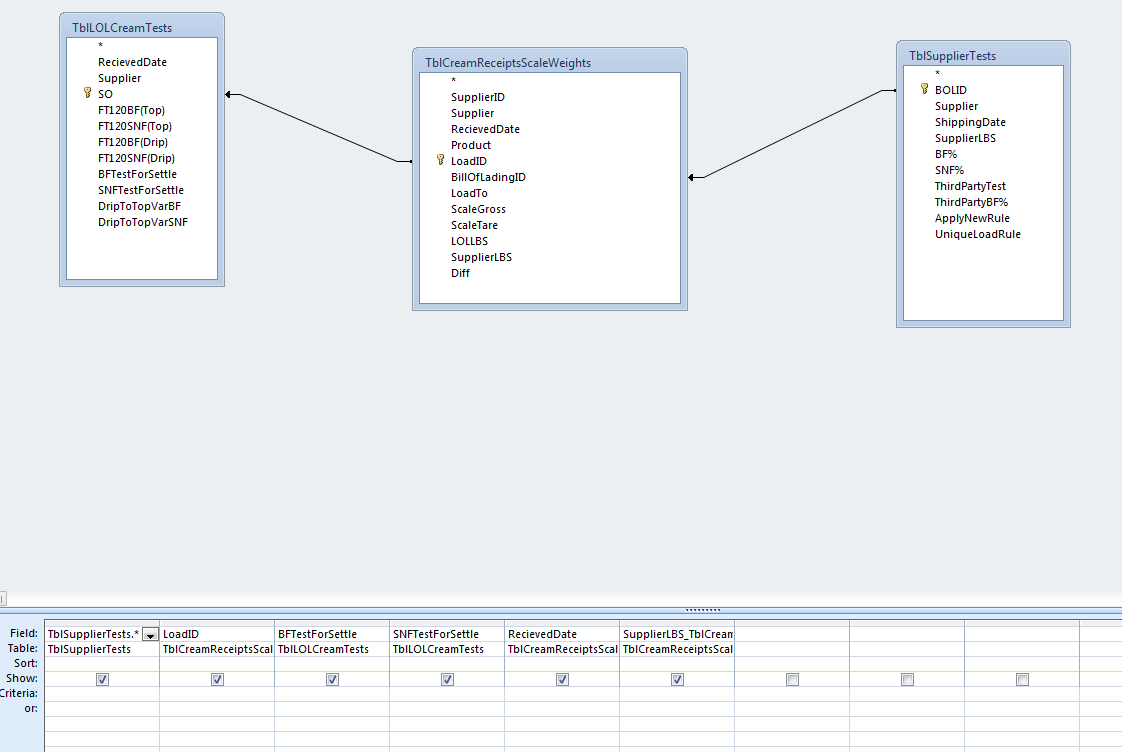This screenshot has height=752, width=1122.
Task: Select the BOLID field in TblSupplierTests
Action: (x=951, y=90)
